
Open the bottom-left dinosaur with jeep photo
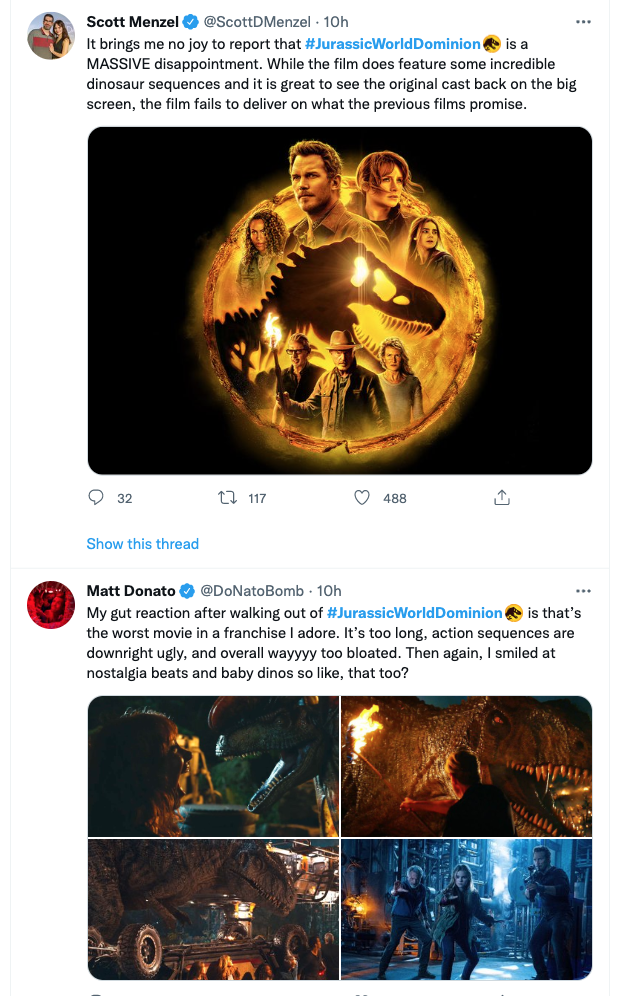213,909
